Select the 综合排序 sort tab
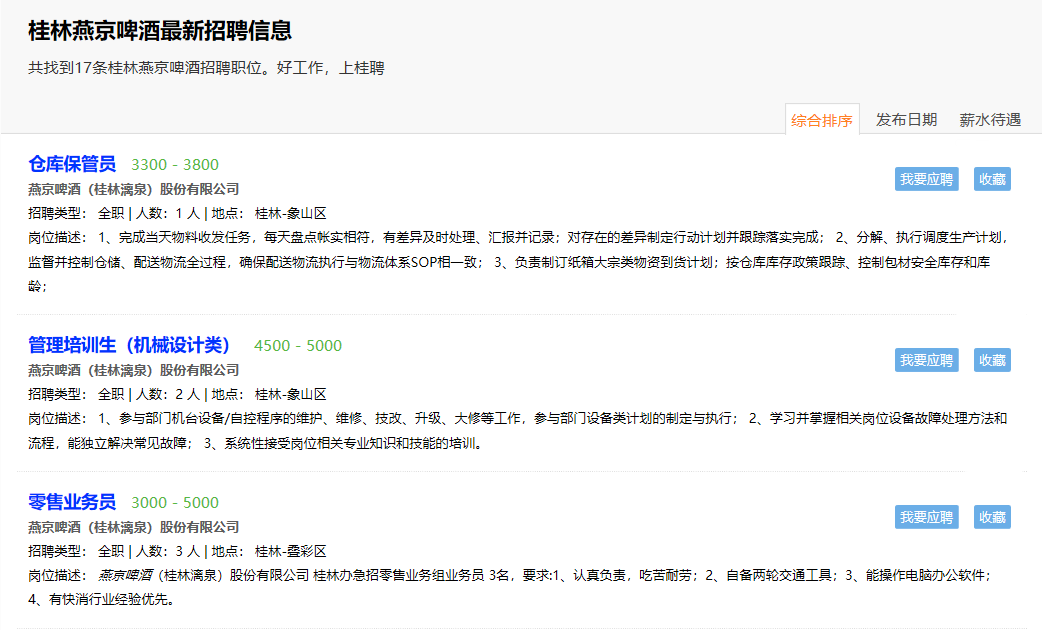The height and width of the screenshot is (630, 1042). tap(822, 120)
